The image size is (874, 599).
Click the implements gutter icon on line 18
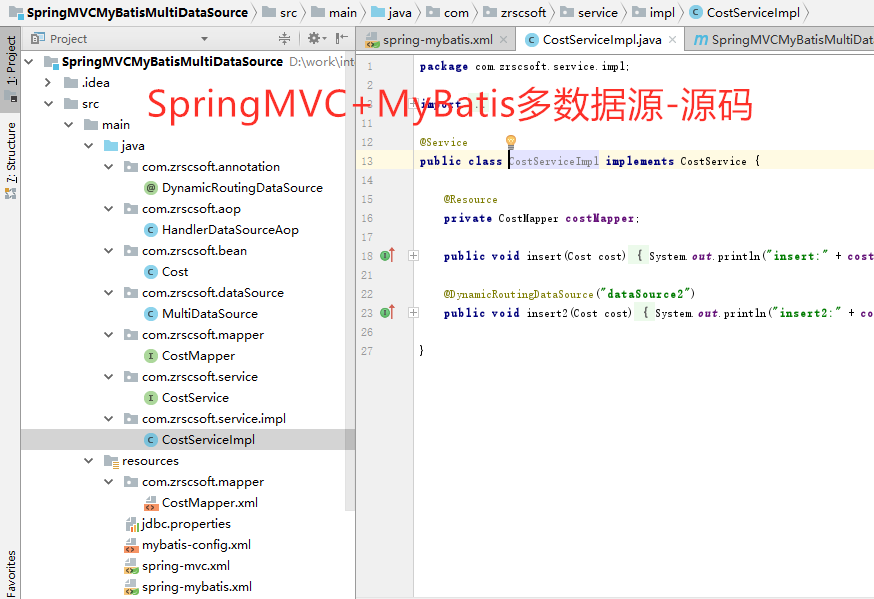(387, 256)
